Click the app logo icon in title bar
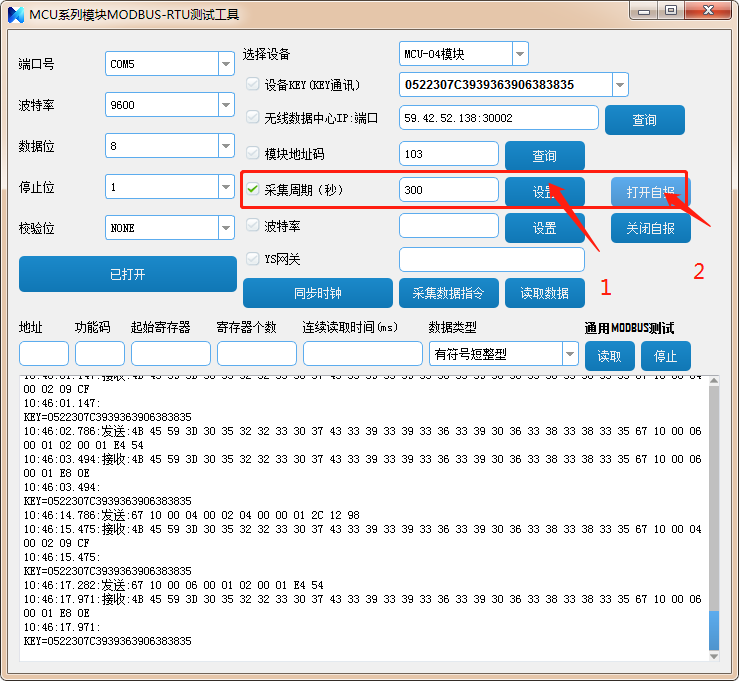Image resolution: width=739 pixels, height=681 pixels. click(x=15, y=13)
